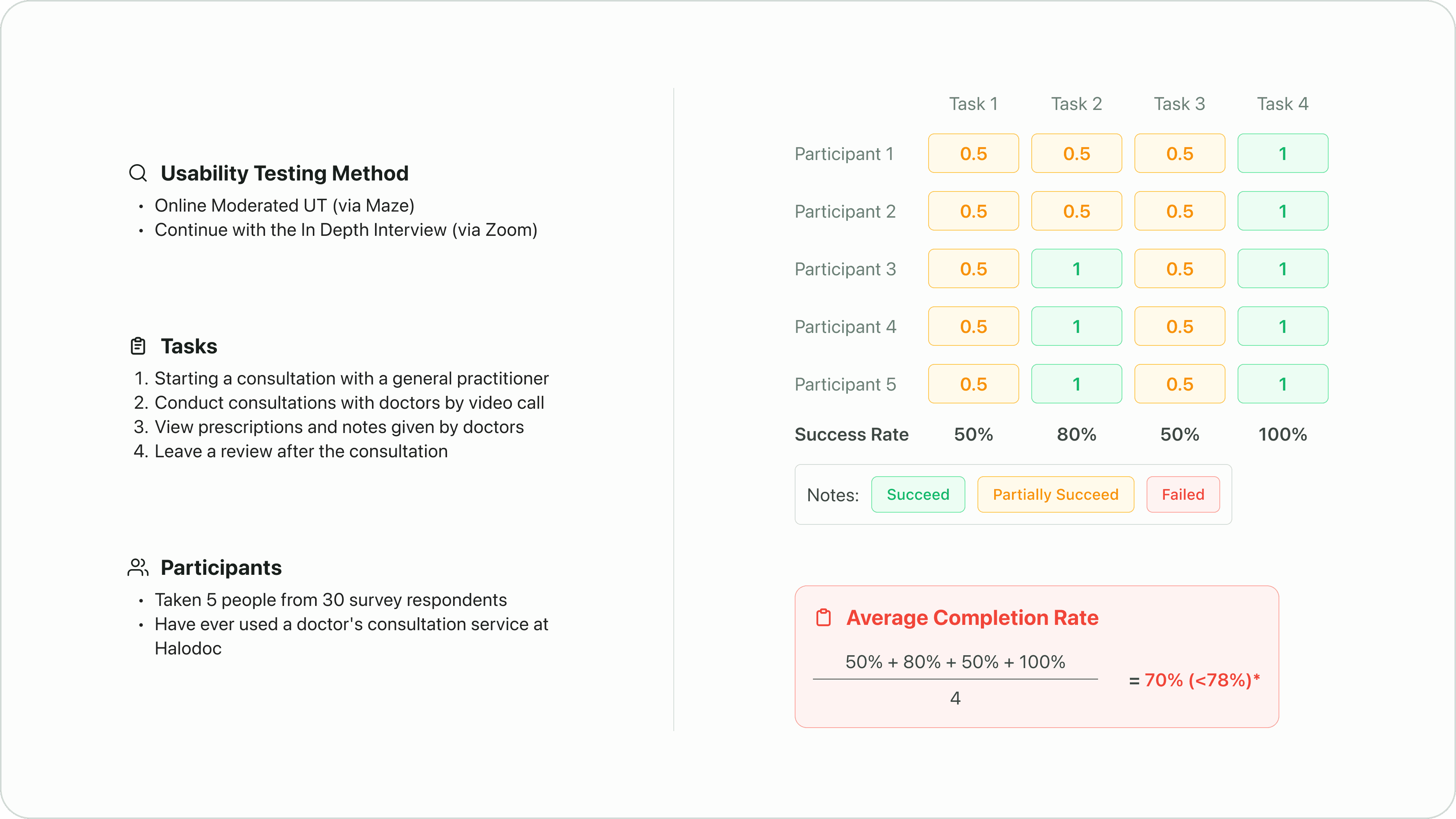Screen dimensions: 1456x819
Task: Click task item Leave a review after the consultation
Action: (x=301, y=451)
